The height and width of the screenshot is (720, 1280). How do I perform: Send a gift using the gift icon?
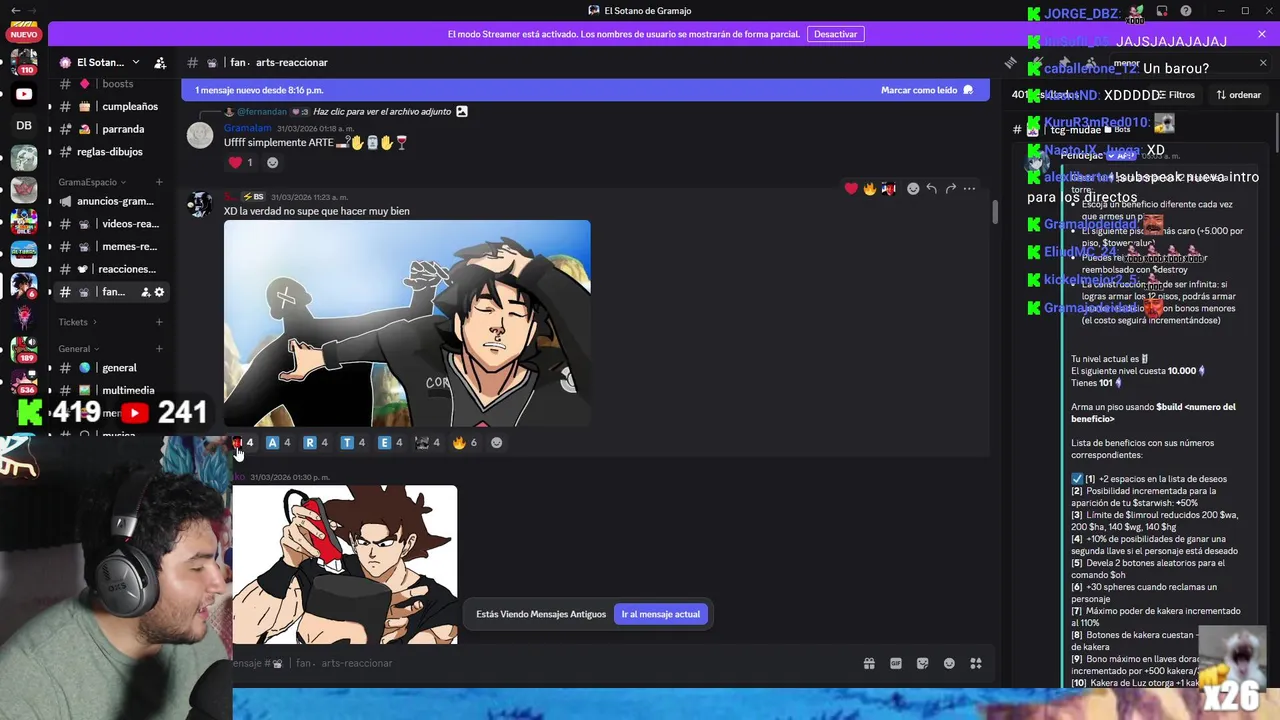869,663
